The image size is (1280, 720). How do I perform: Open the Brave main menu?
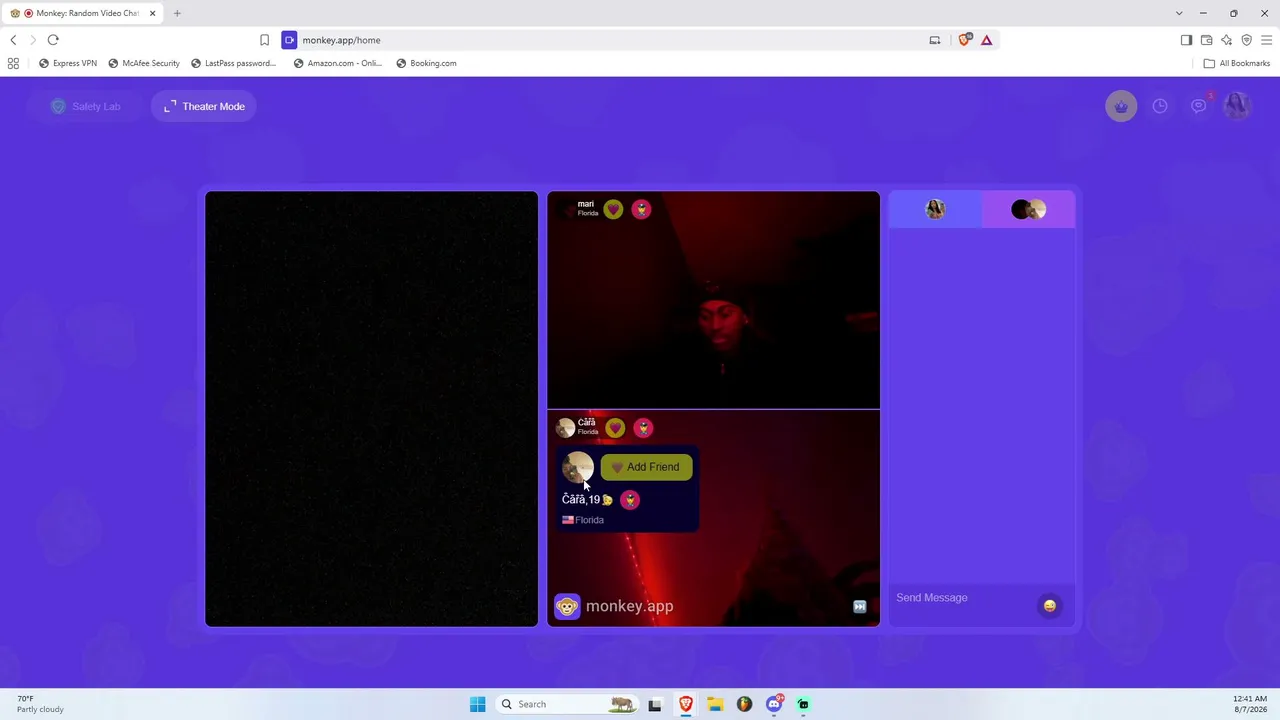click(x=1266, y=40)
